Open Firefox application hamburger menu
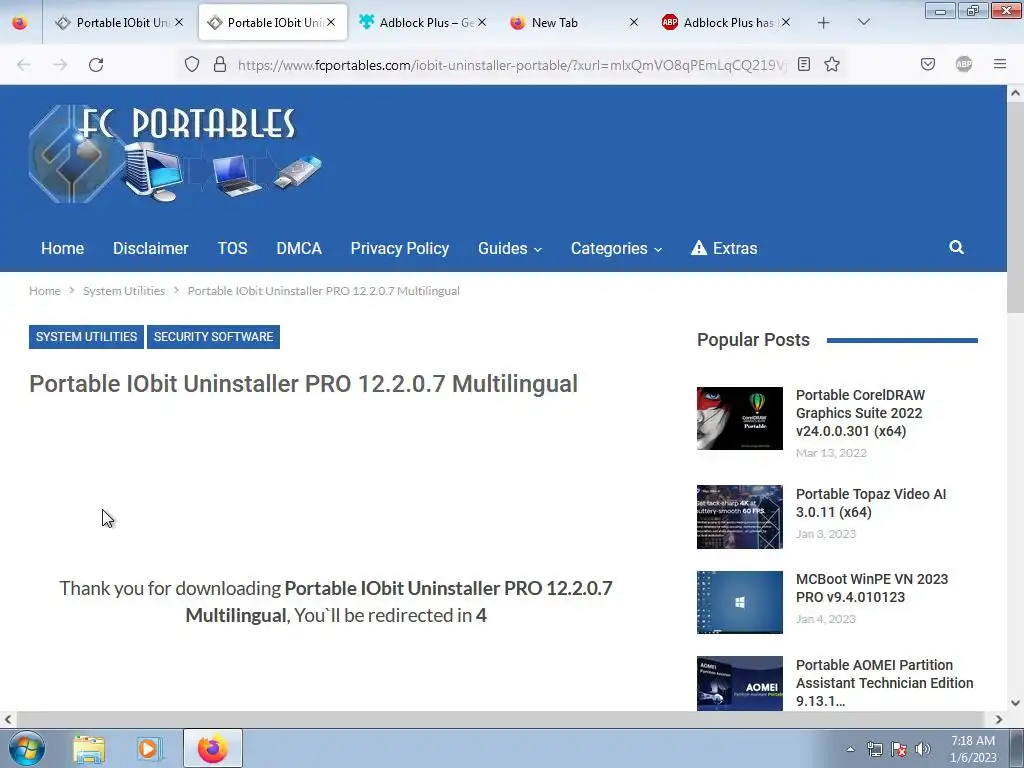1024x768 pixels. (x=999, y=64)
